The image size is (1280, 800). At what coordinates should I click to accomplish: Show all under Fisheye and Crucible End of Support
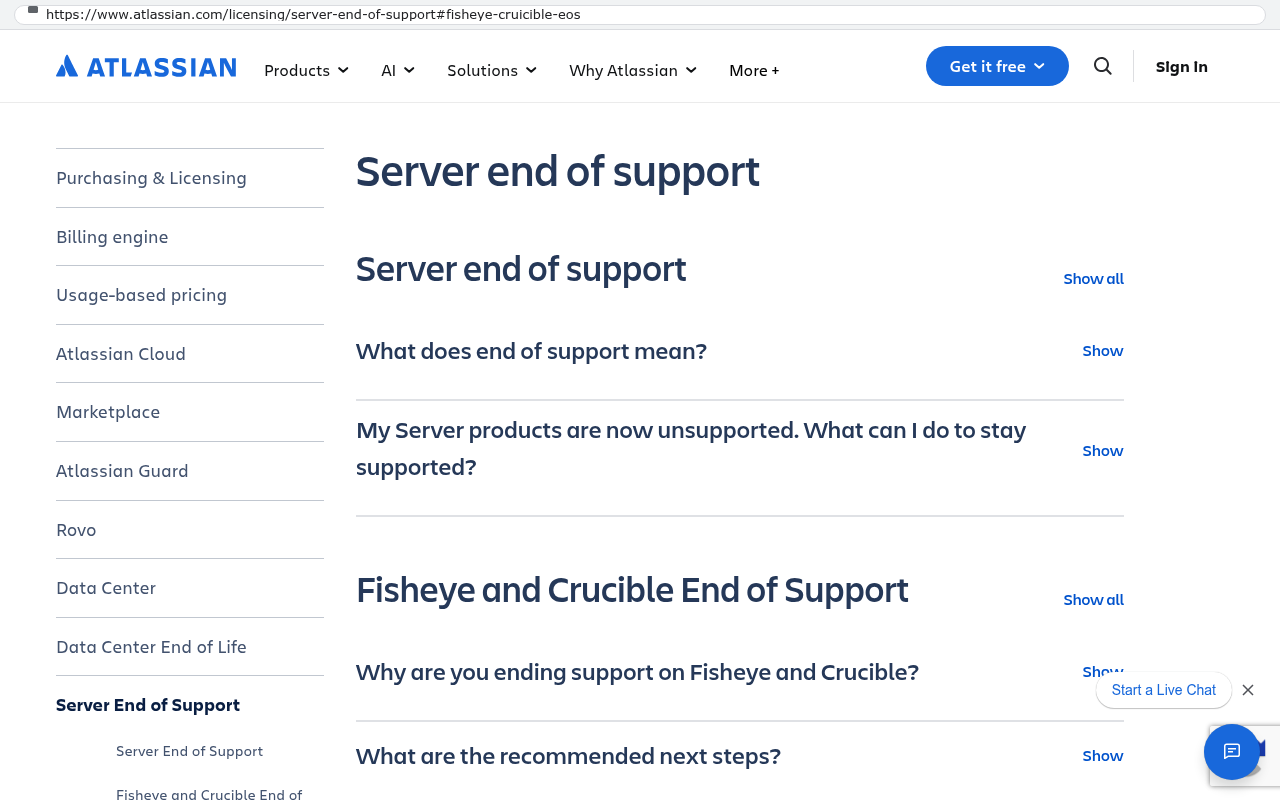1093,600
